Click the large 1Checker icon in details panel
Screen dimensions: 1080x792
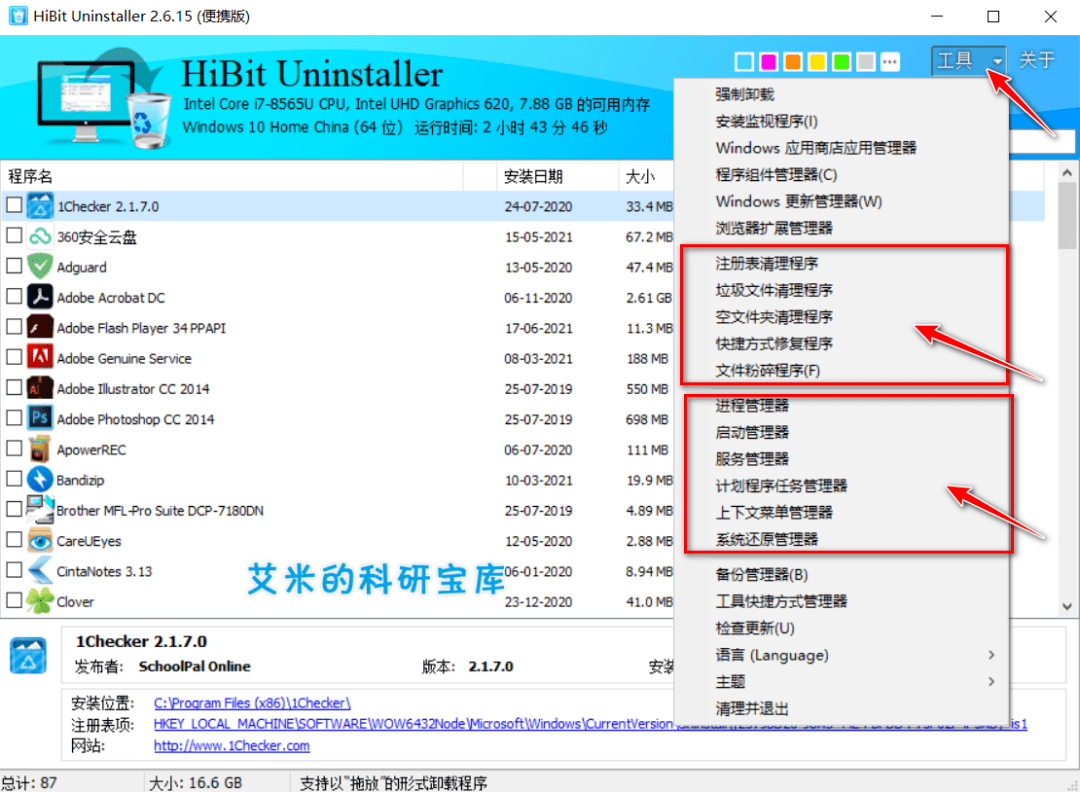[28, 655]
